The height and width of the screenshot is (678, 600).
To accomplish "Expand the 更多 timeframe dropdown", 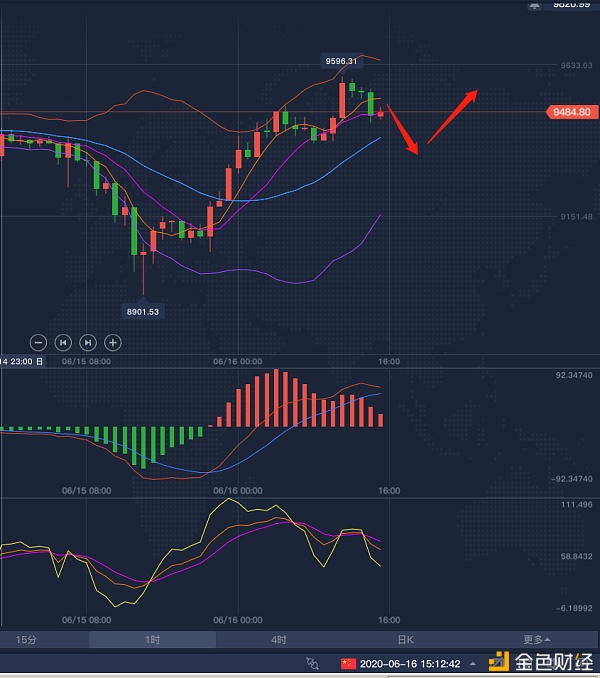I will click(536, 640).
